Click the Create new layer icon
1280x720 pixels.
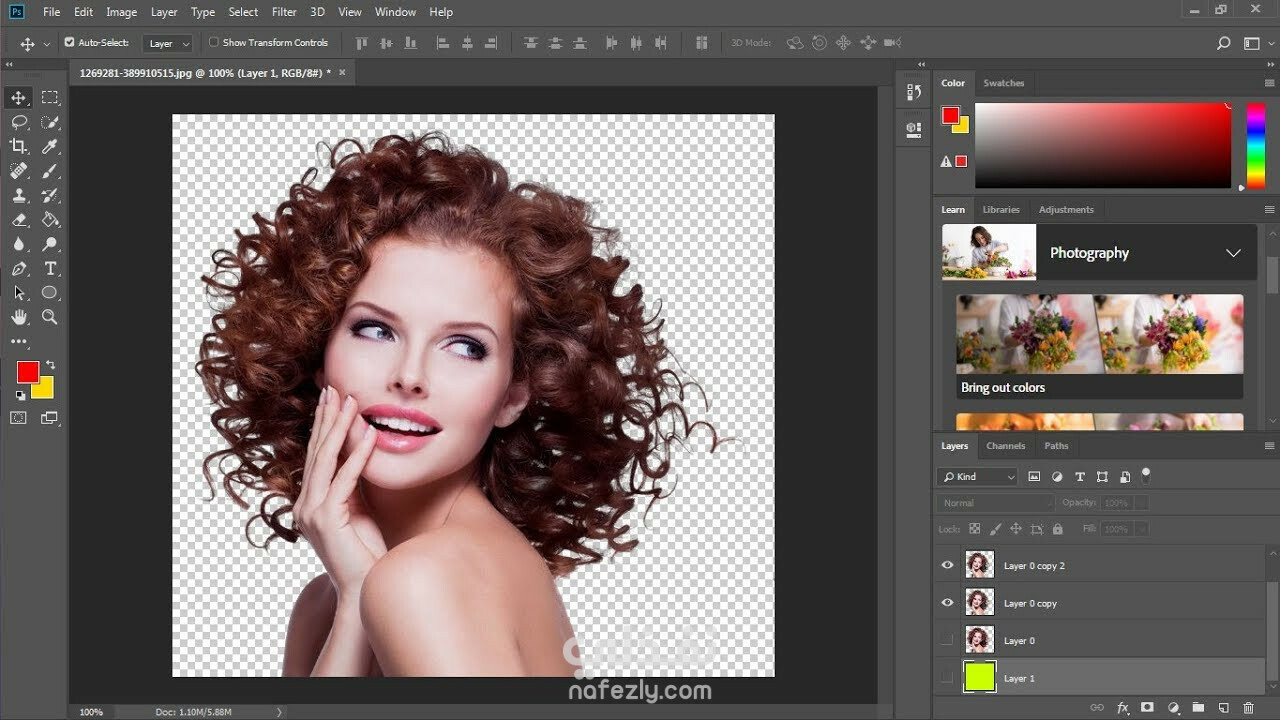point(1222,708)
